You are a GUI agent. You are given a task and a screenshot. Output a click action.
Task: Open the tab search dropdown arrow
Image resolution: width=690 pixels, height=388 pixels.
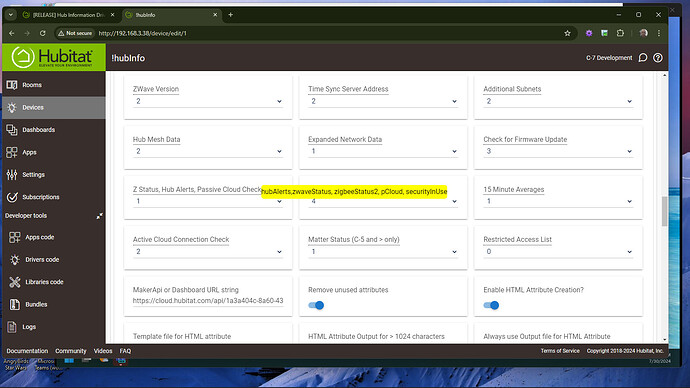click(x=11, y=15)
